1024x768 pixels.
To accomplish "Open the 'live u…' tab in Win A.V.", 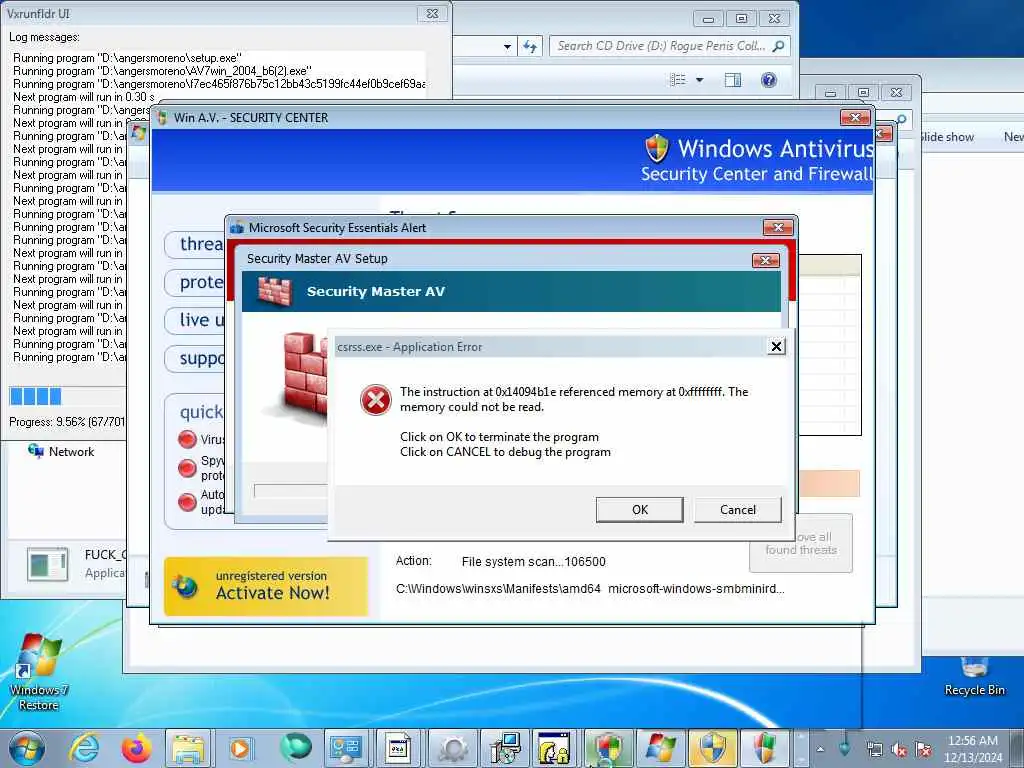I will [x=195, y=320].
